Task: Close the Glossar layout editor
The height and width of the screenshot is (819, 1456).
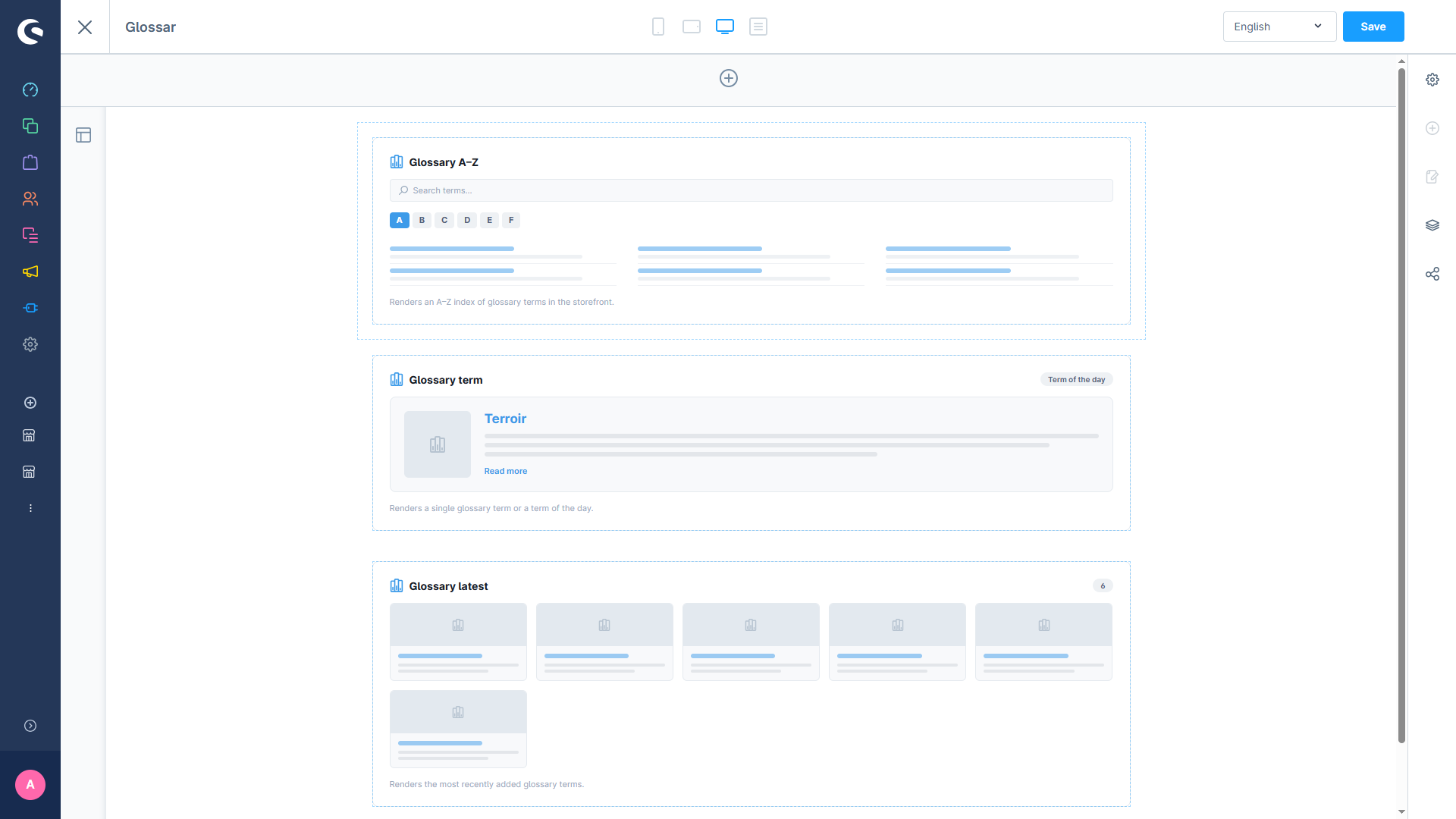Action: click(x=85, y=27)
